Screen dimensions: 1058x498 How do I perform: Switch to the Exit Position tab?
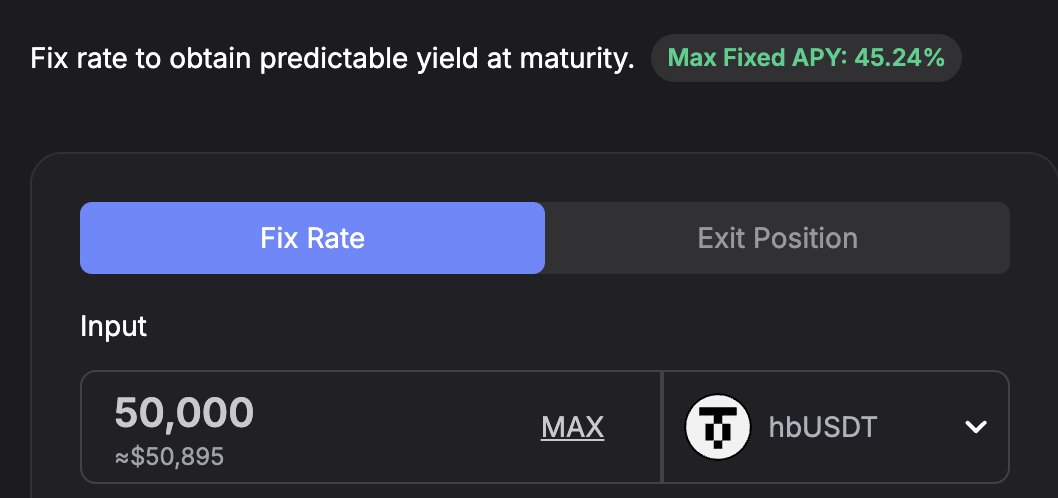(777, 238)
